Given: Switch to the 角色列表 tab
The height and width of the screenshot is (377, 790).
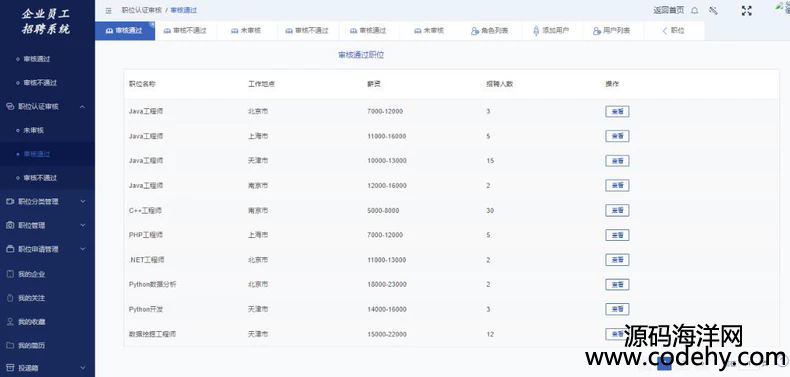Looking at the screenshot, I should click(x=489, y=31).
